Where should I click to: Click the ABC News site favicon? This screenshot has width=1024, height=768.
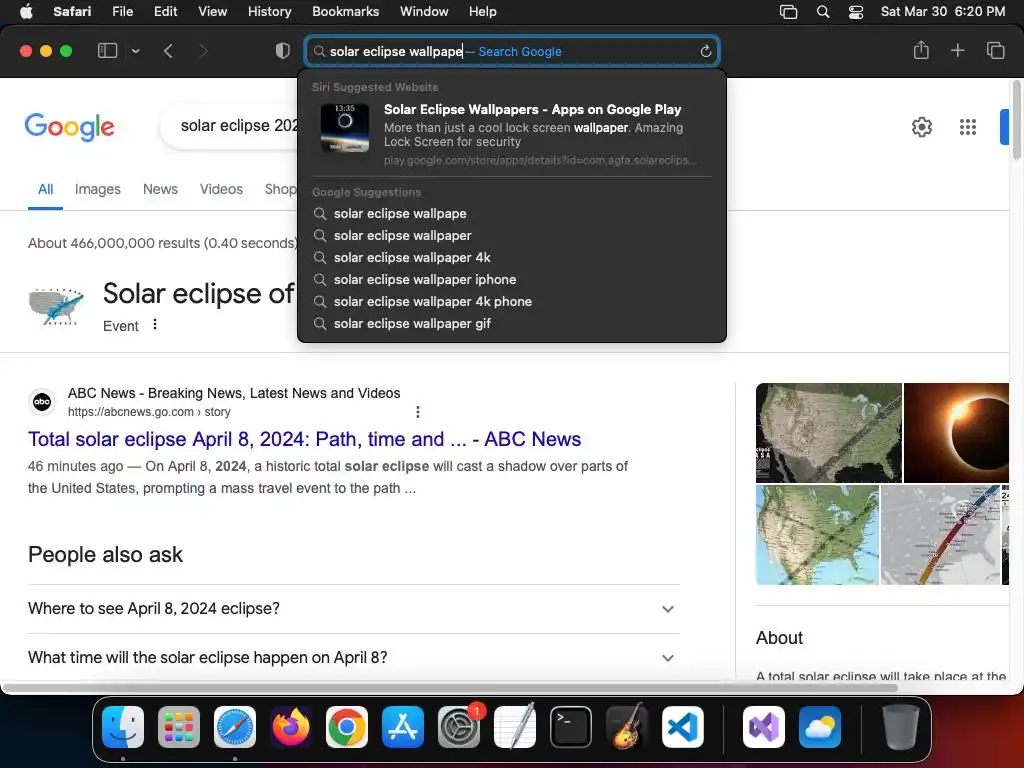[x=42, y=402]
